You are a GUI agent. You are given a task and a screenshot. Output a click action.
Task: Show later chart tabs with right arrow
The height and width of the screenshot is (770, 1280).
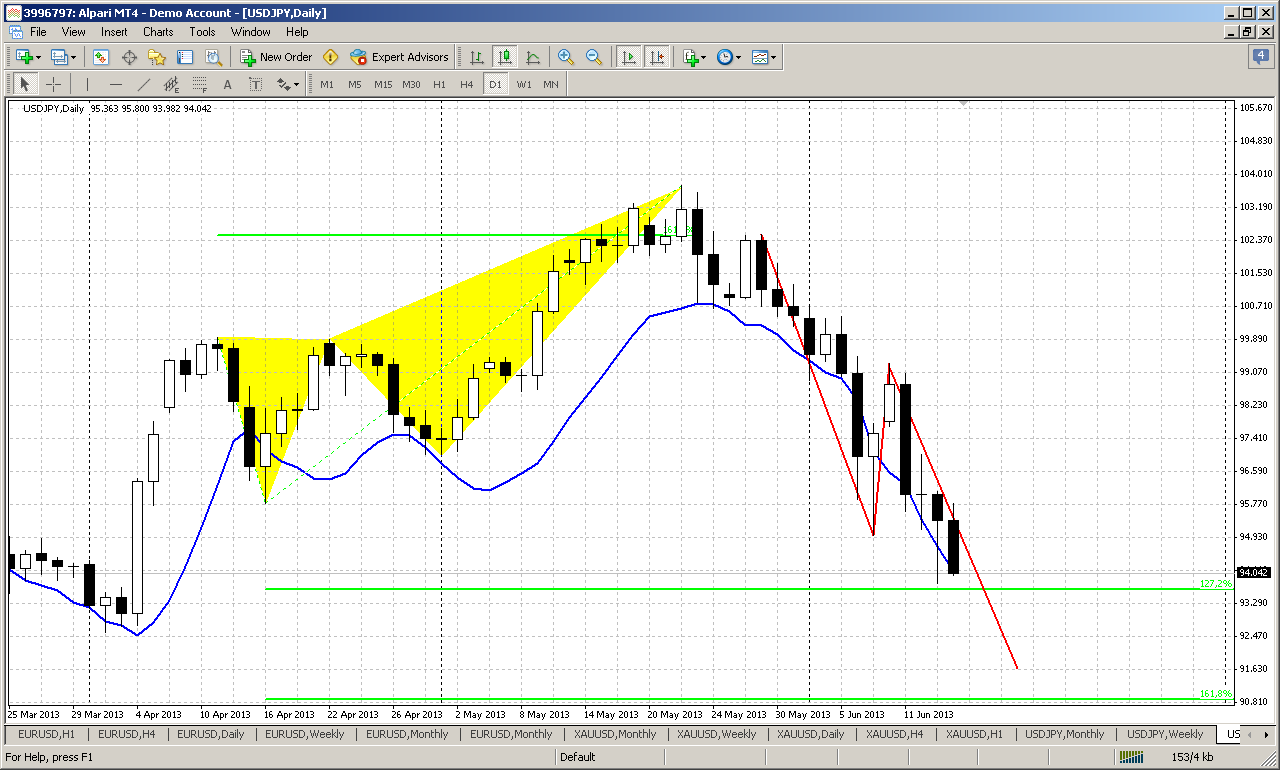click(x=1265, y=735)
